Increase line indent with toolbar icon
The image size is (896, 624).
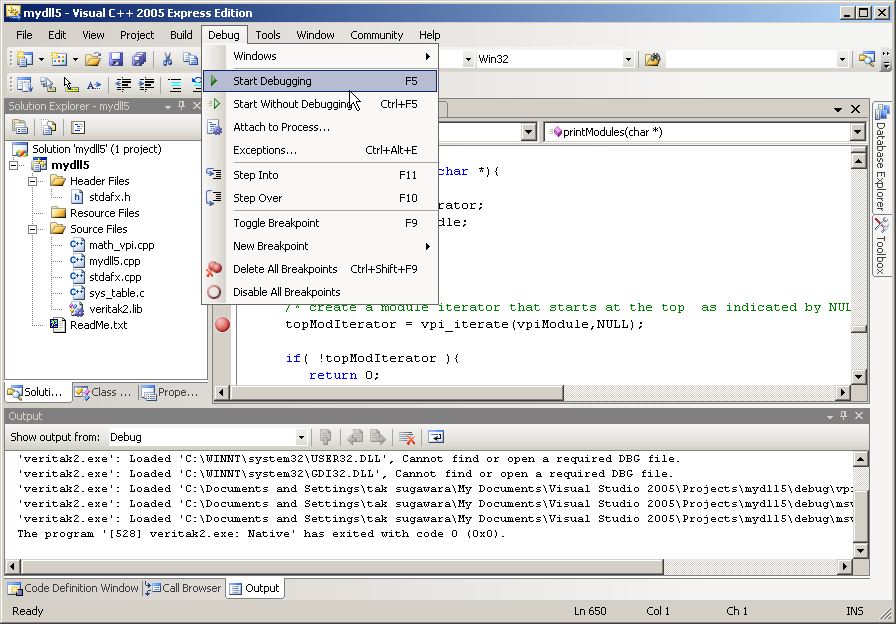pyautogui.click(x=146, y=85)
